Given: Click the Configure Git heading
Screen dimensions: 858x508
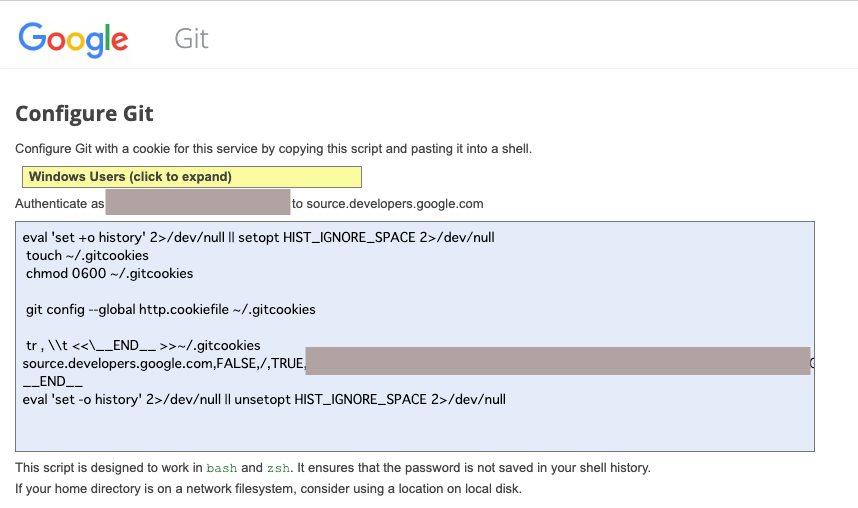Looking at the screenshot, I should [84, 113].
